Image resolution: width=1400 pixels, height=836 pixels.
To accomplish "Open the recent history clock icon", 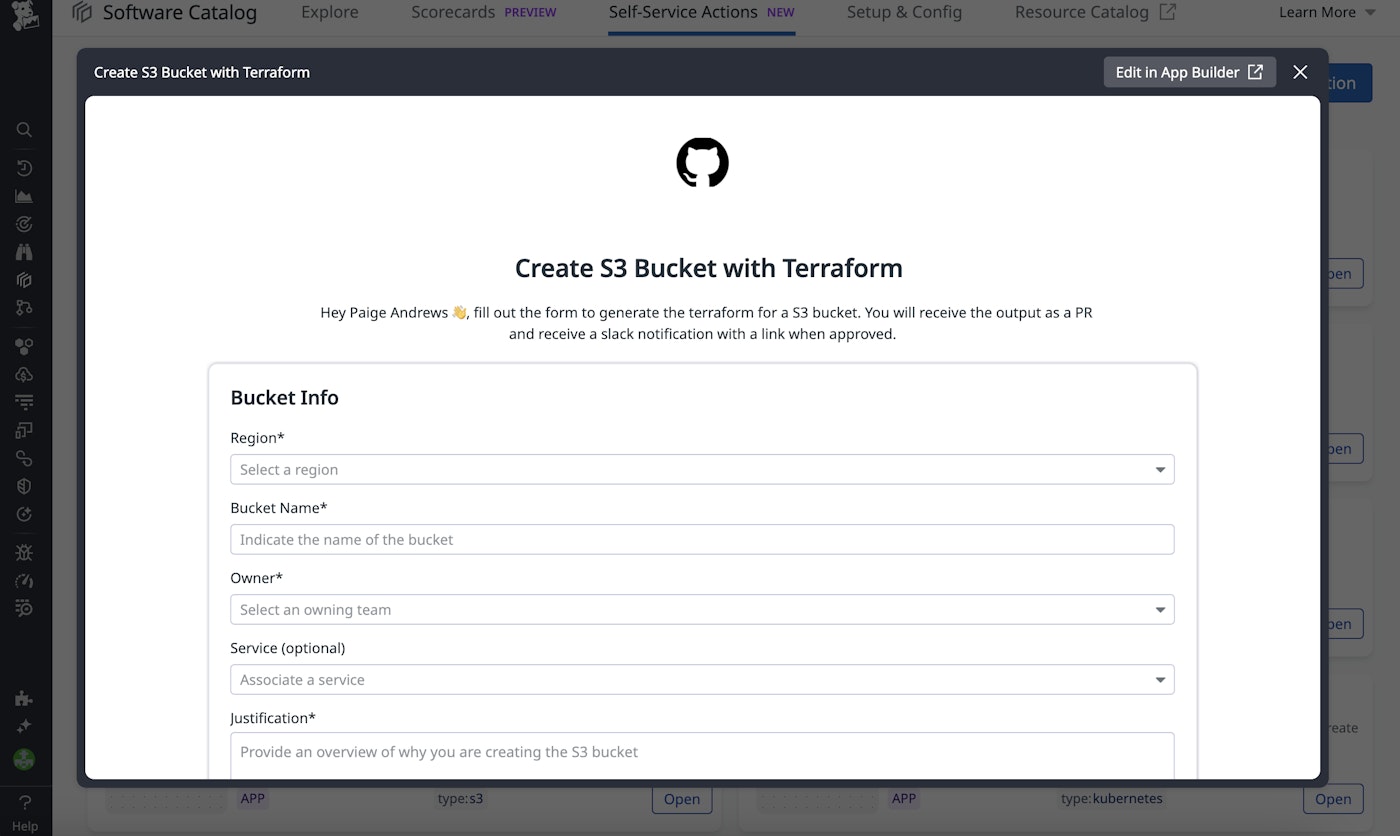I will tap(25, 168).
